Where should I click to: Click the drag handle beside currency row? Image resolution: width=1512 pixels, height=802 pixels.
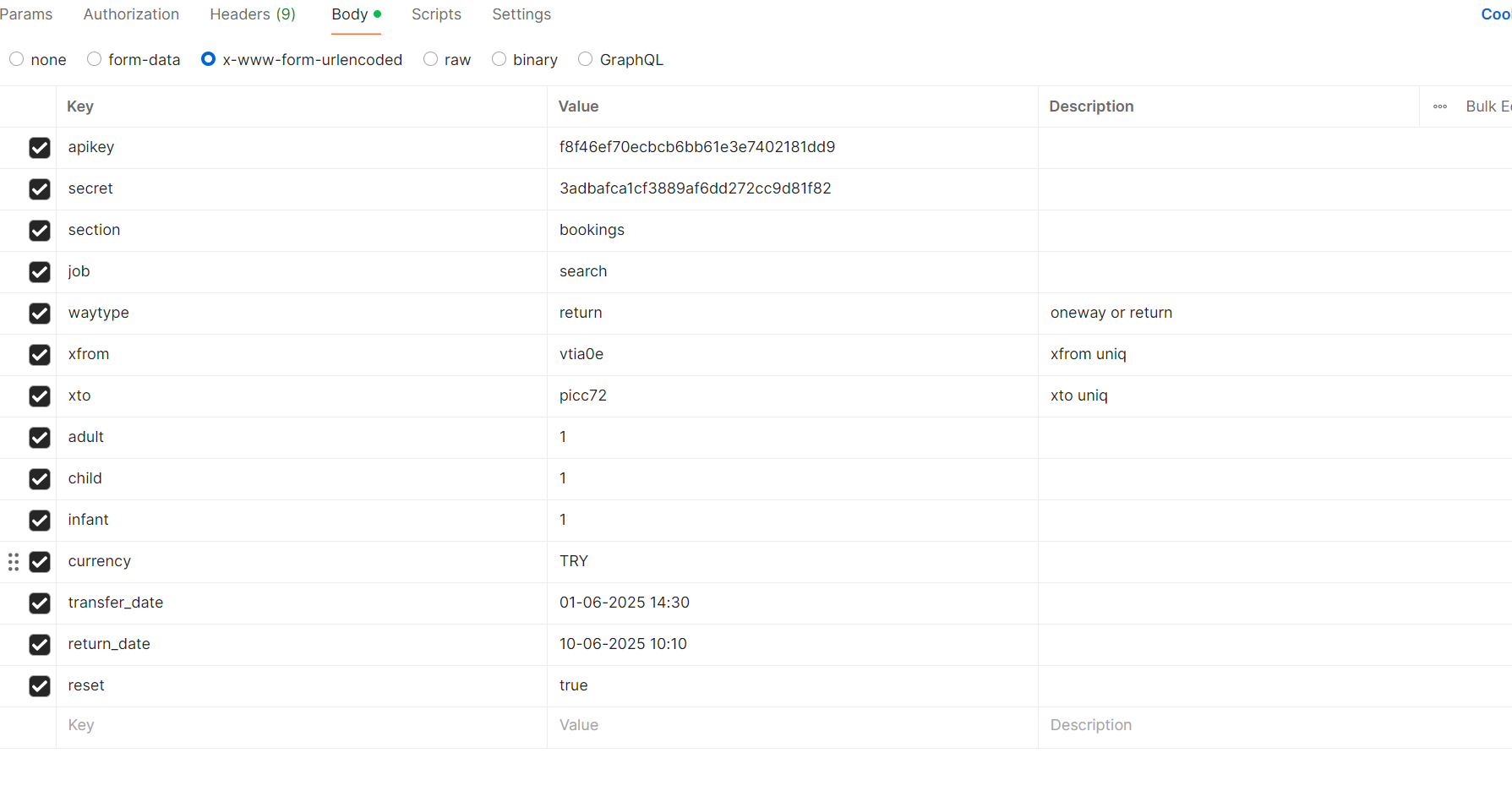click(x=14, y=562)
